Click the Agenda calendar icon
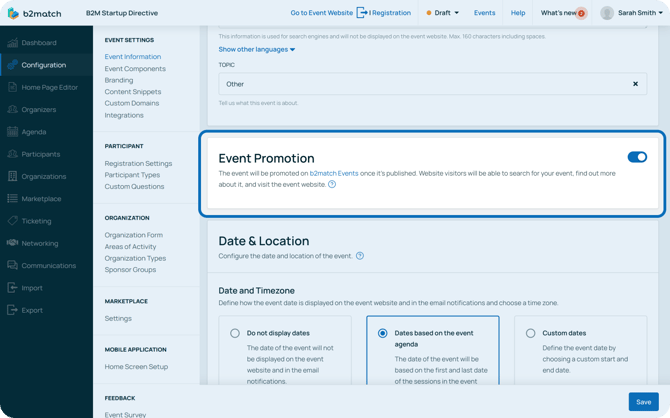 (x=12, y=132)
